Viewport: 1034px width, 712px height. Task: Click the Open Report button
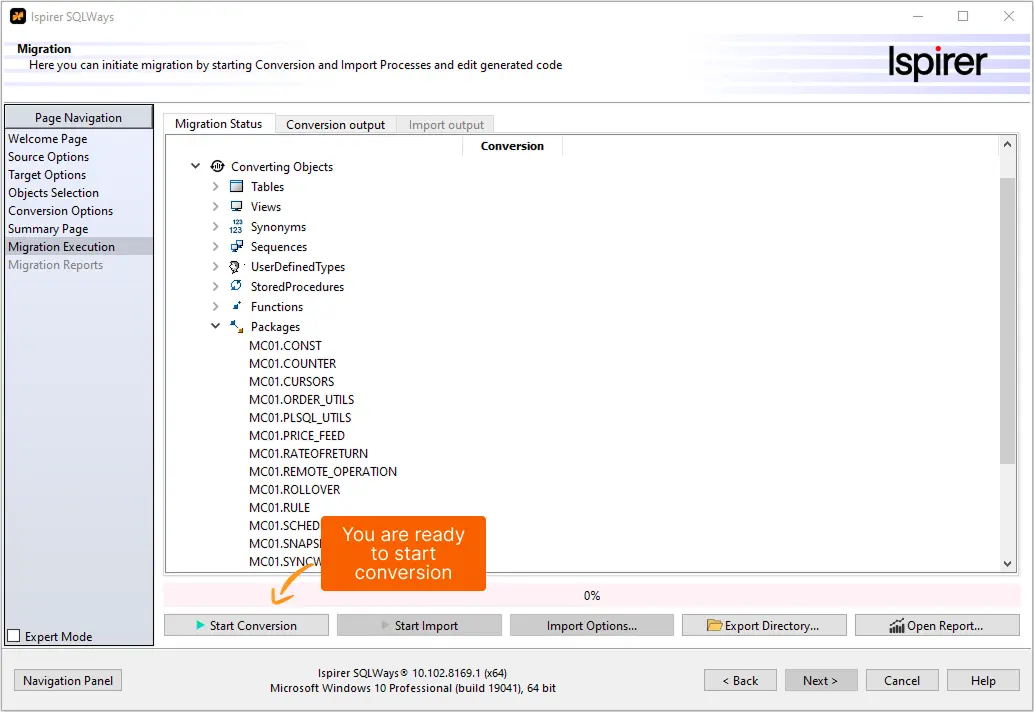point(937,625)
